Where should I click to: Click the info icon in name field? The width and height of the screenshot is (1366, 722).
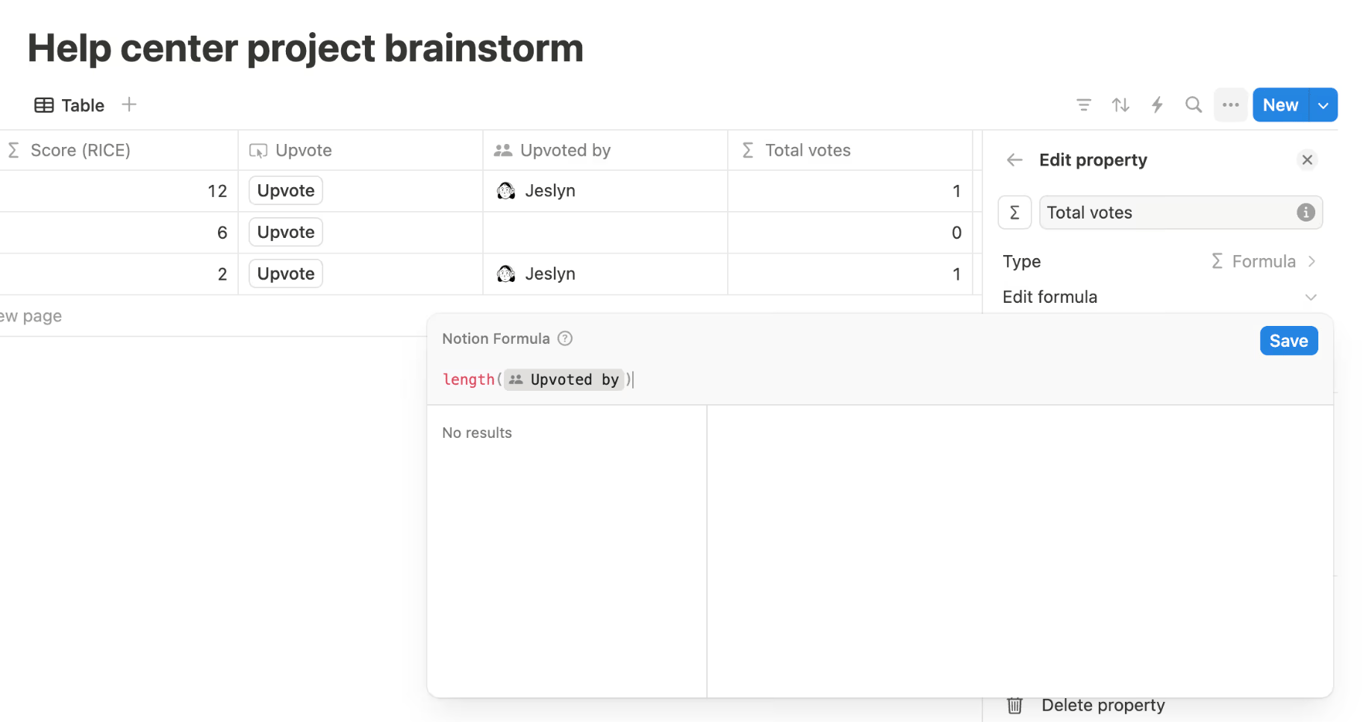(1305, 212)
